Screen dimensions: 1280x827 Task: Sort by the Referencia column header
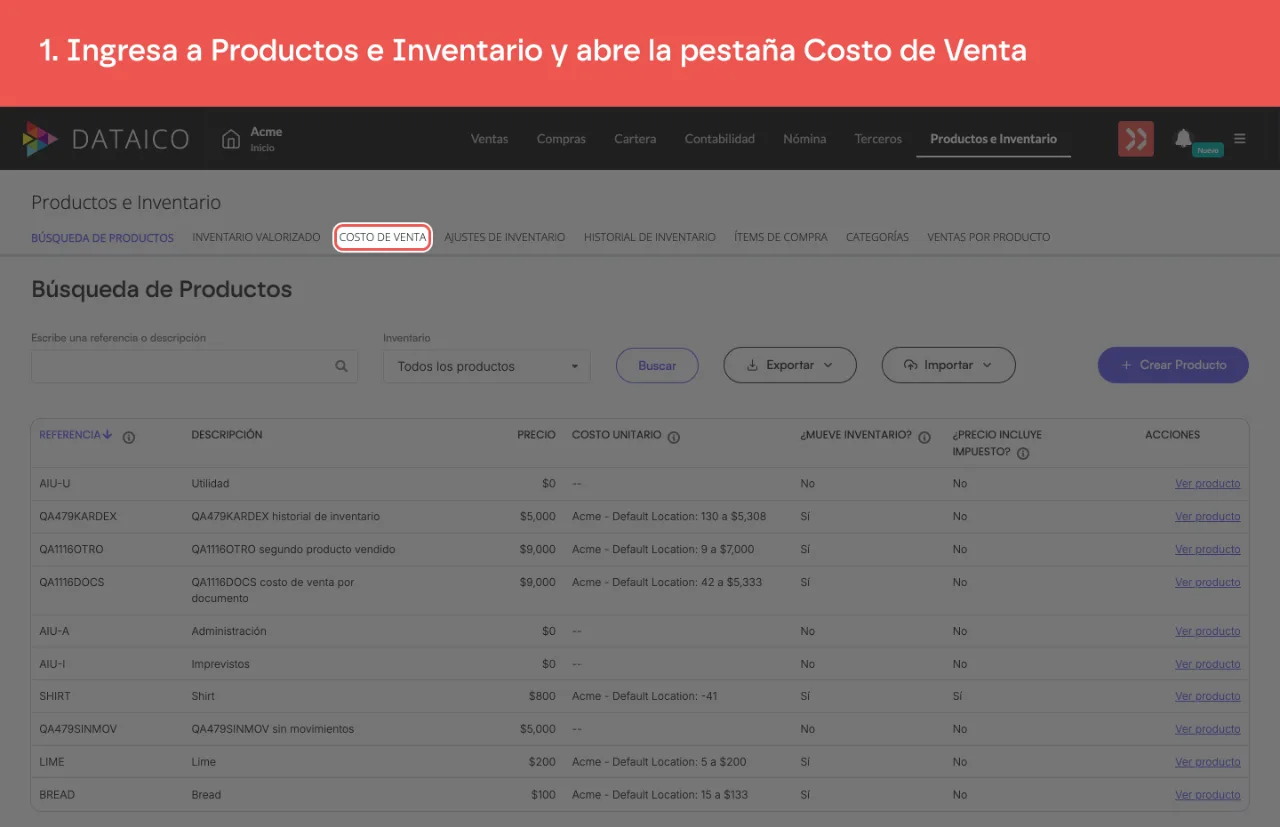(x=75, y=435)
